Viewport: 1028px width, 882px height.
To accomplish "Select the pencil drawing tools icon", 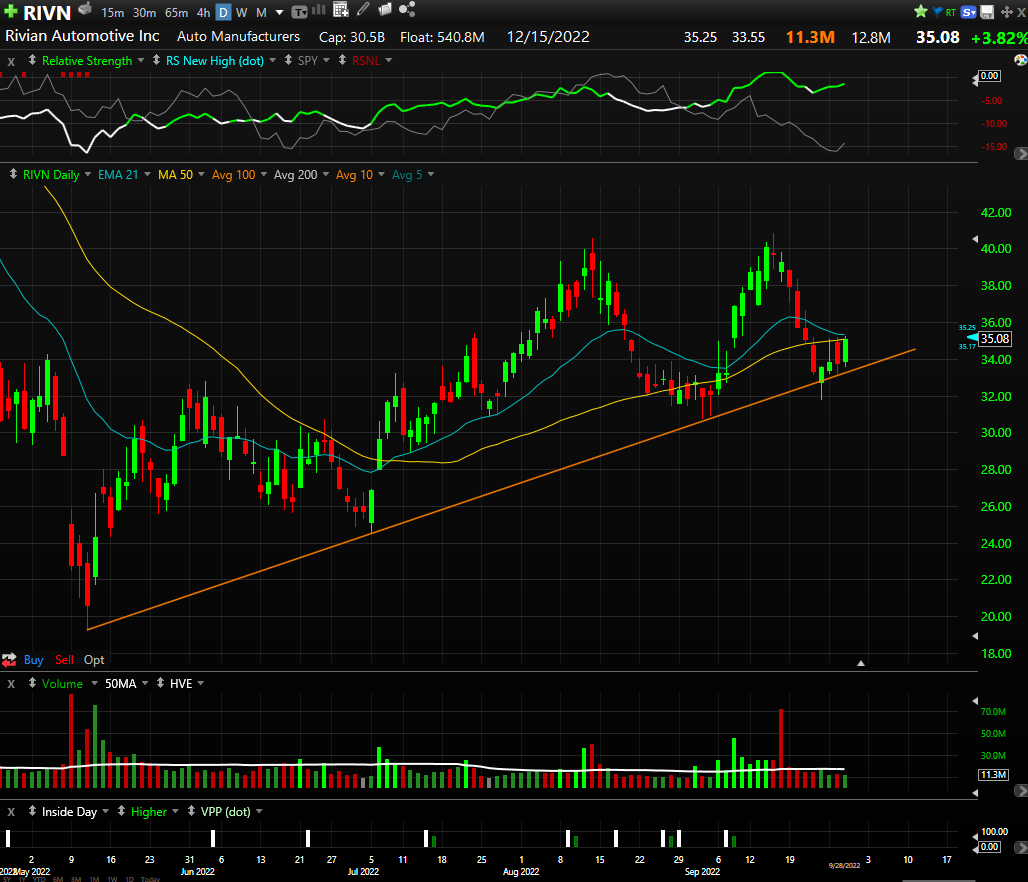I will (363, 9).
